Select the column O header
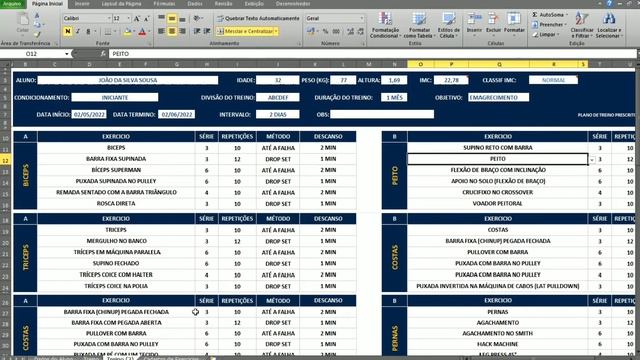640x360 pixels. pyautogui.click(x=420, y=64)
